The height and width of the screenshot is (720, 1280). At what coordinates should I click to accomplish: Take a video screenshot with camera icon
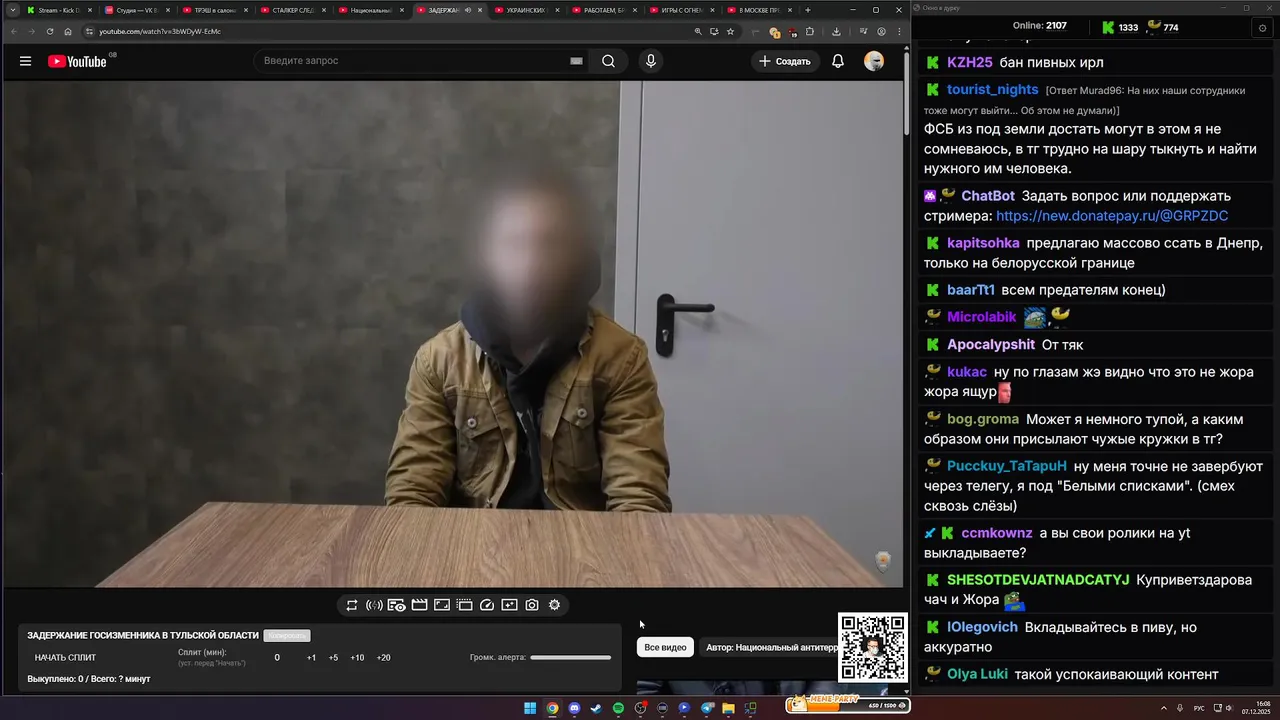point(532,605)
